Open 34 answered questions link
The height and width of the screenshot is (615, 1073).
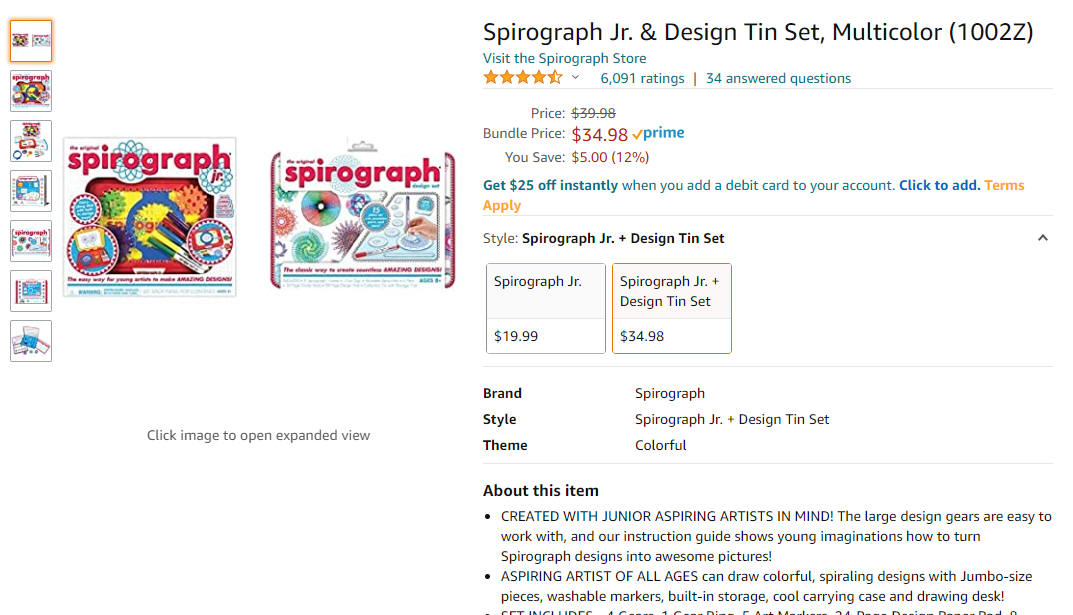(x=778, y=78)
